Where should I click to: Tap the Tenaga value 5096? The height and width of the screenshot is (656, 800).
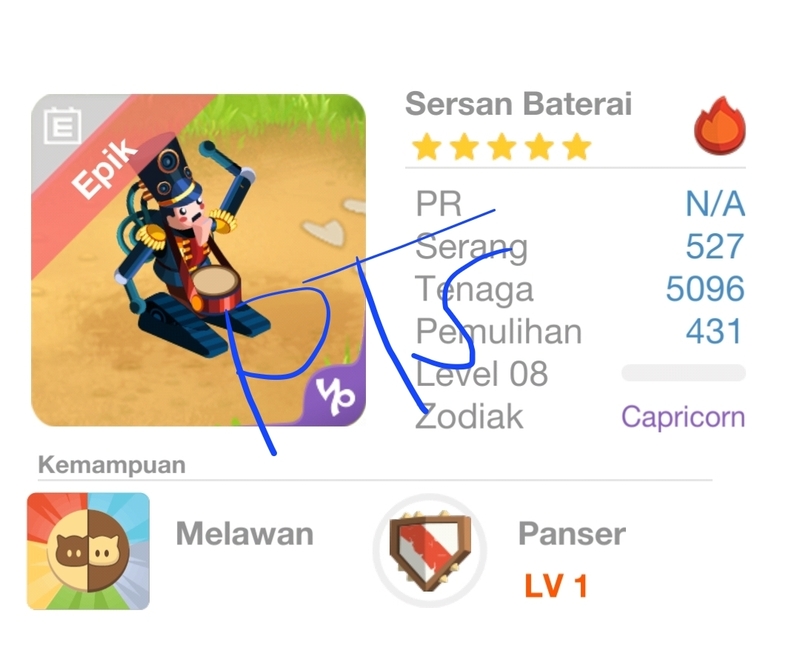click(x=705, y=289)
